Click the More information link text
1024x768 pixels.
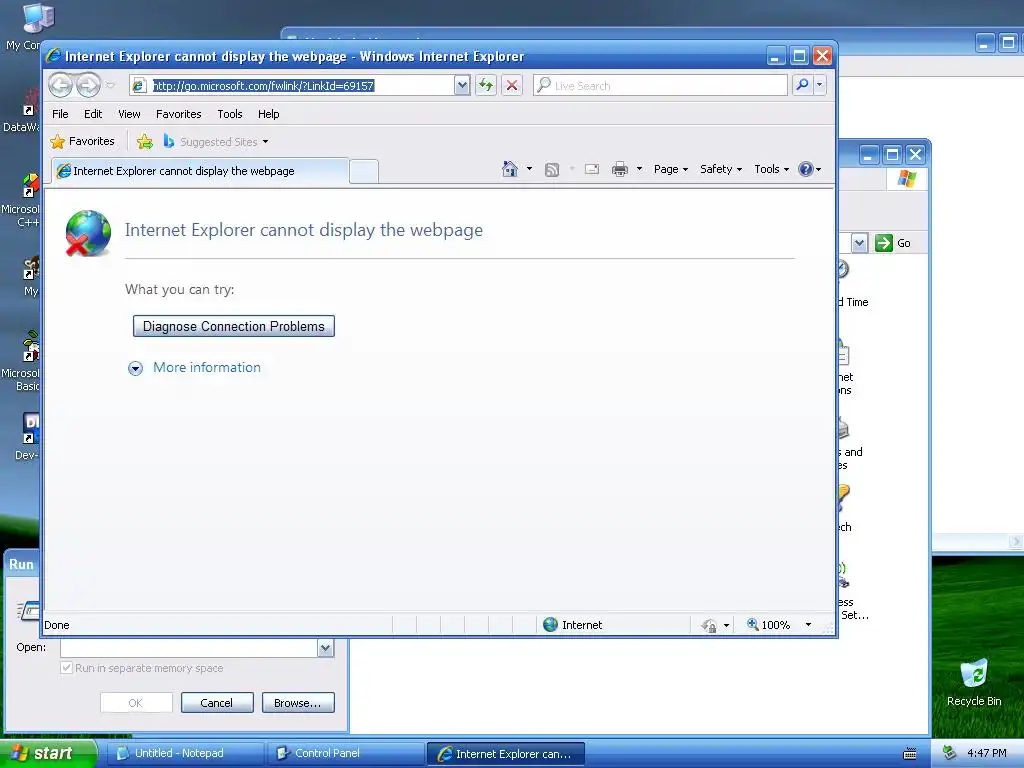207,367
